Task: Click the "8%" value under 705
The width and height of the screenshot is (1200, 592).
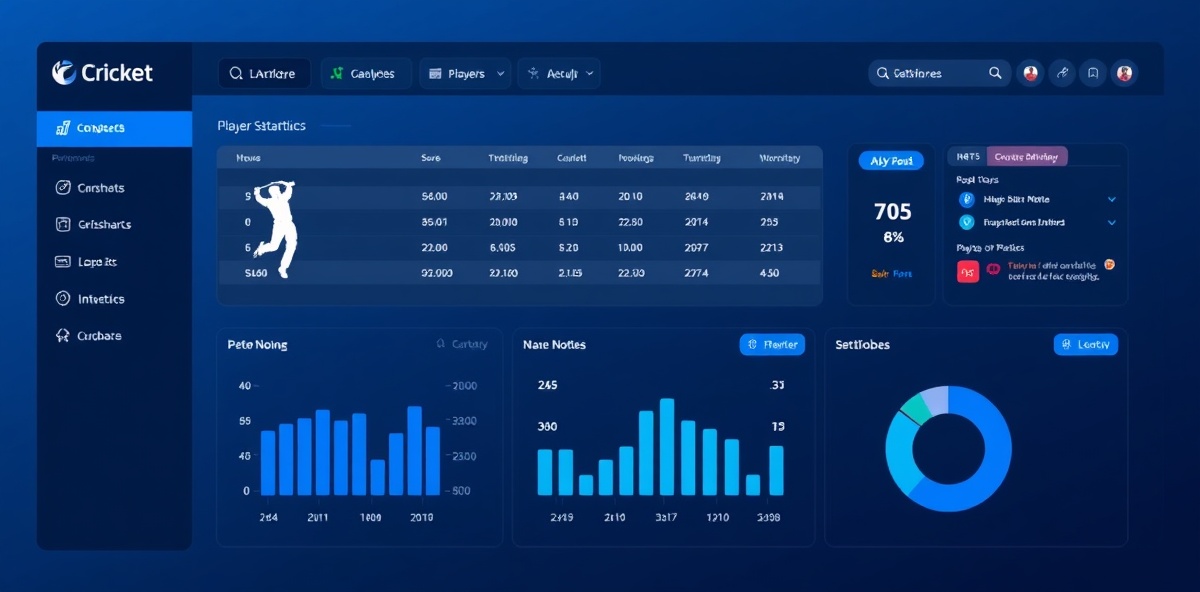Action: point(893,238)
